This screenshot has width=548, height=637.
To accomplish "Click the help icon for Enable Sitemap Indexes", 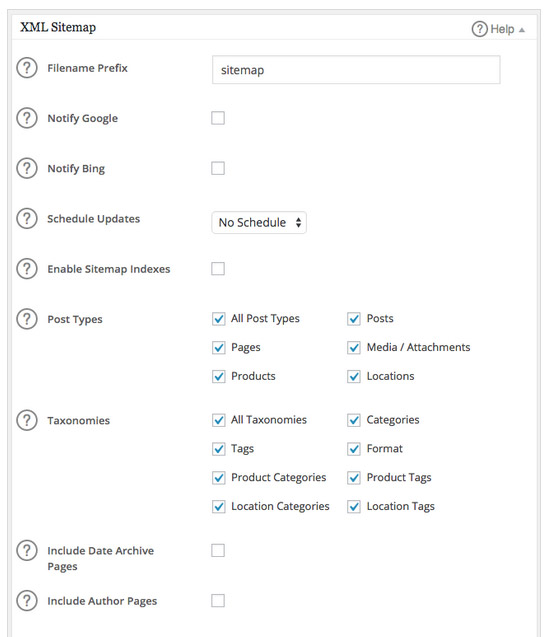I will (x=27, y=269).
